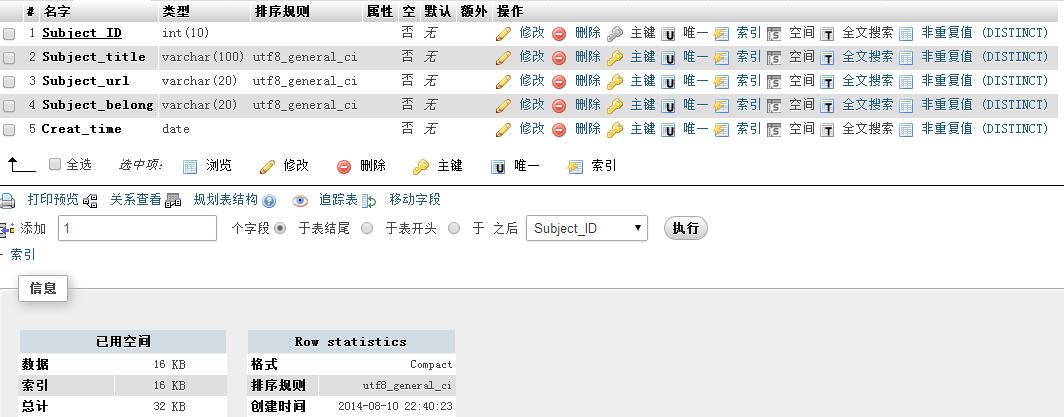Click gray primary key icon for Subject_ID
The width and height of the screenshot is (1064, 417).
(615, 33)
